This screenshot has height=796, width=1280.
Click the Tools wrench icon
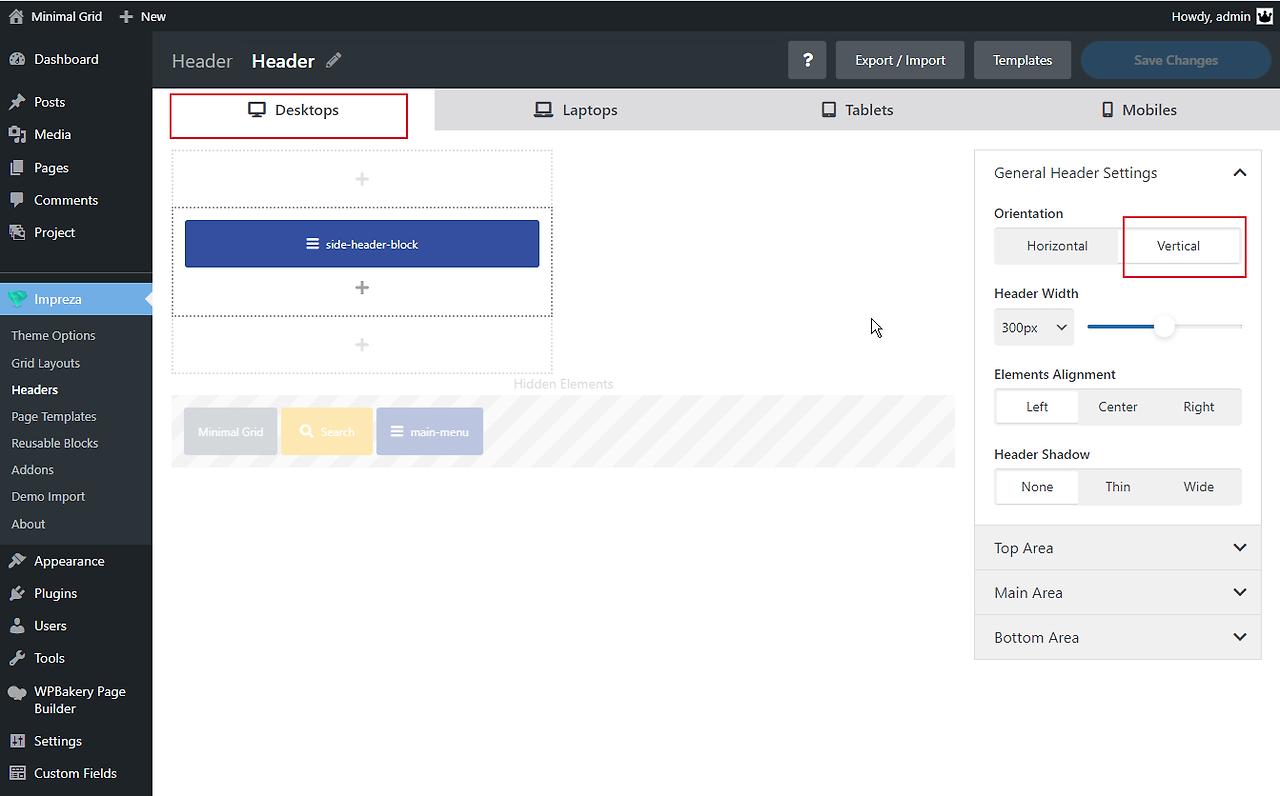tap(17, 658)
